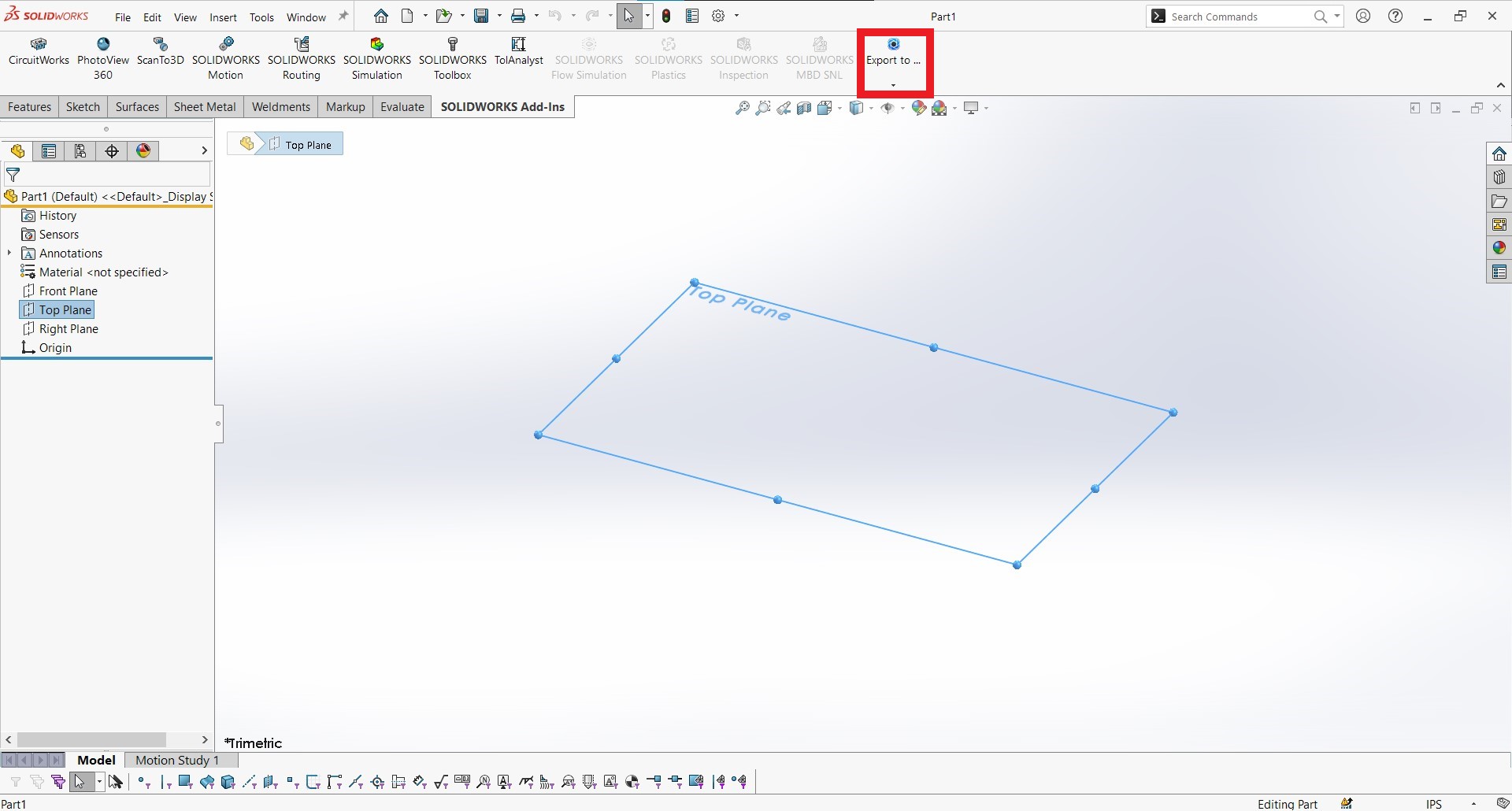This screenshot has height=811, width=1512.
Task: Toggle the Filter Sketch Points selection filter
Action: coord(292,782)
